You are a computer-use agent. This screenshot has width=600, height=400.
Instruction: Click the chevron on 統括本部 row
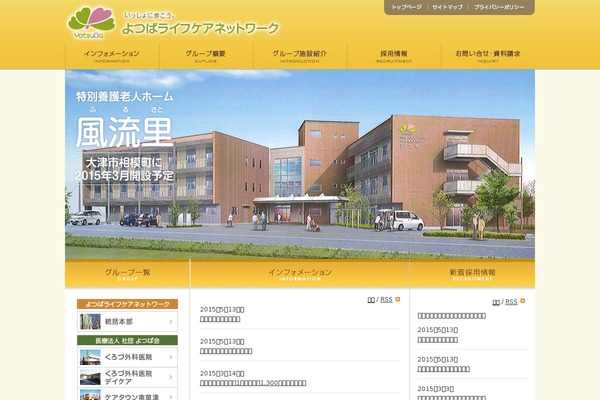point(171,322)
